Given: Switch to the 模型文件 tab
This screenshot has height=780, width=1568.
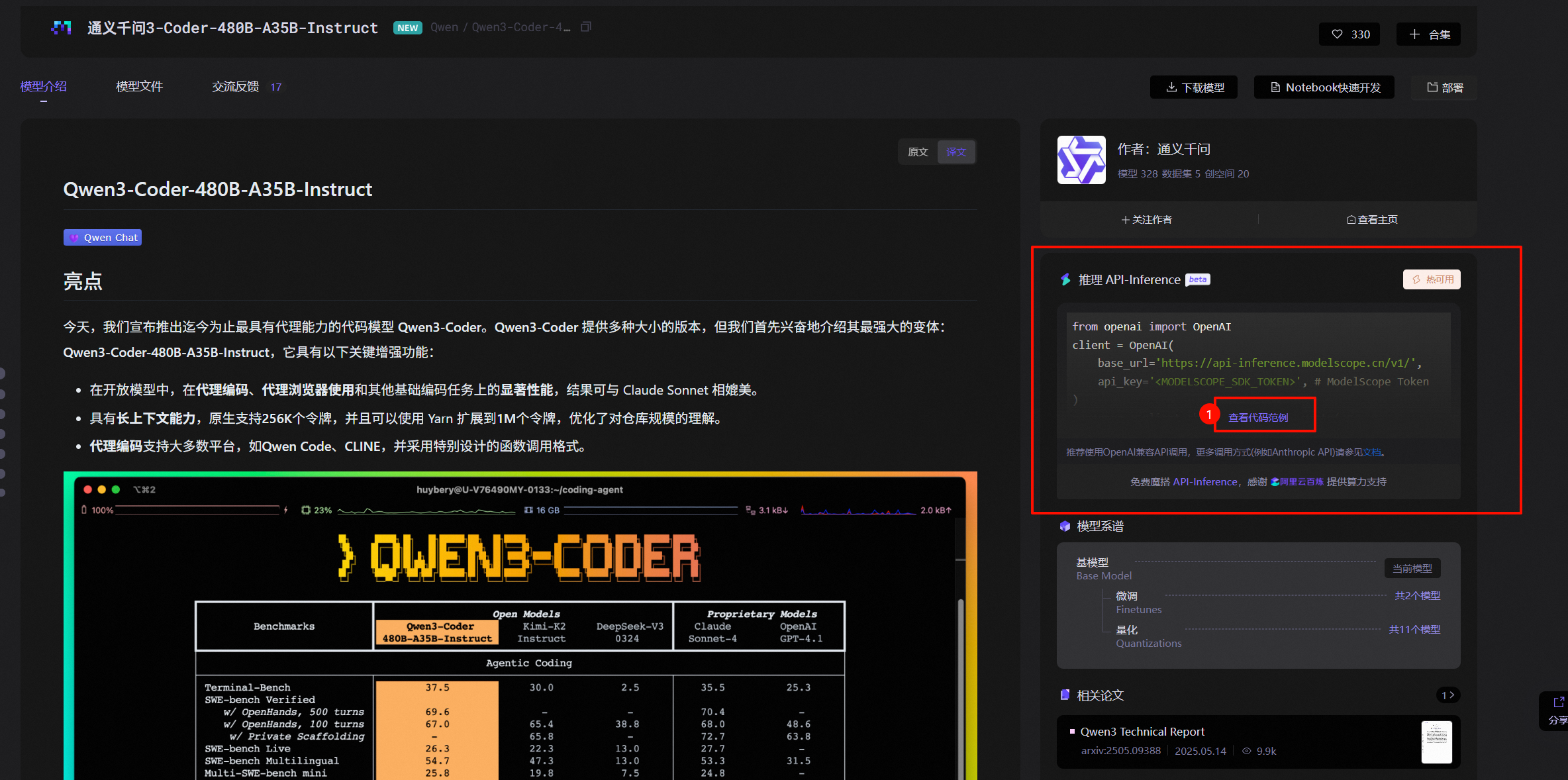Looking at the screenshot, I should pos(138,86).
